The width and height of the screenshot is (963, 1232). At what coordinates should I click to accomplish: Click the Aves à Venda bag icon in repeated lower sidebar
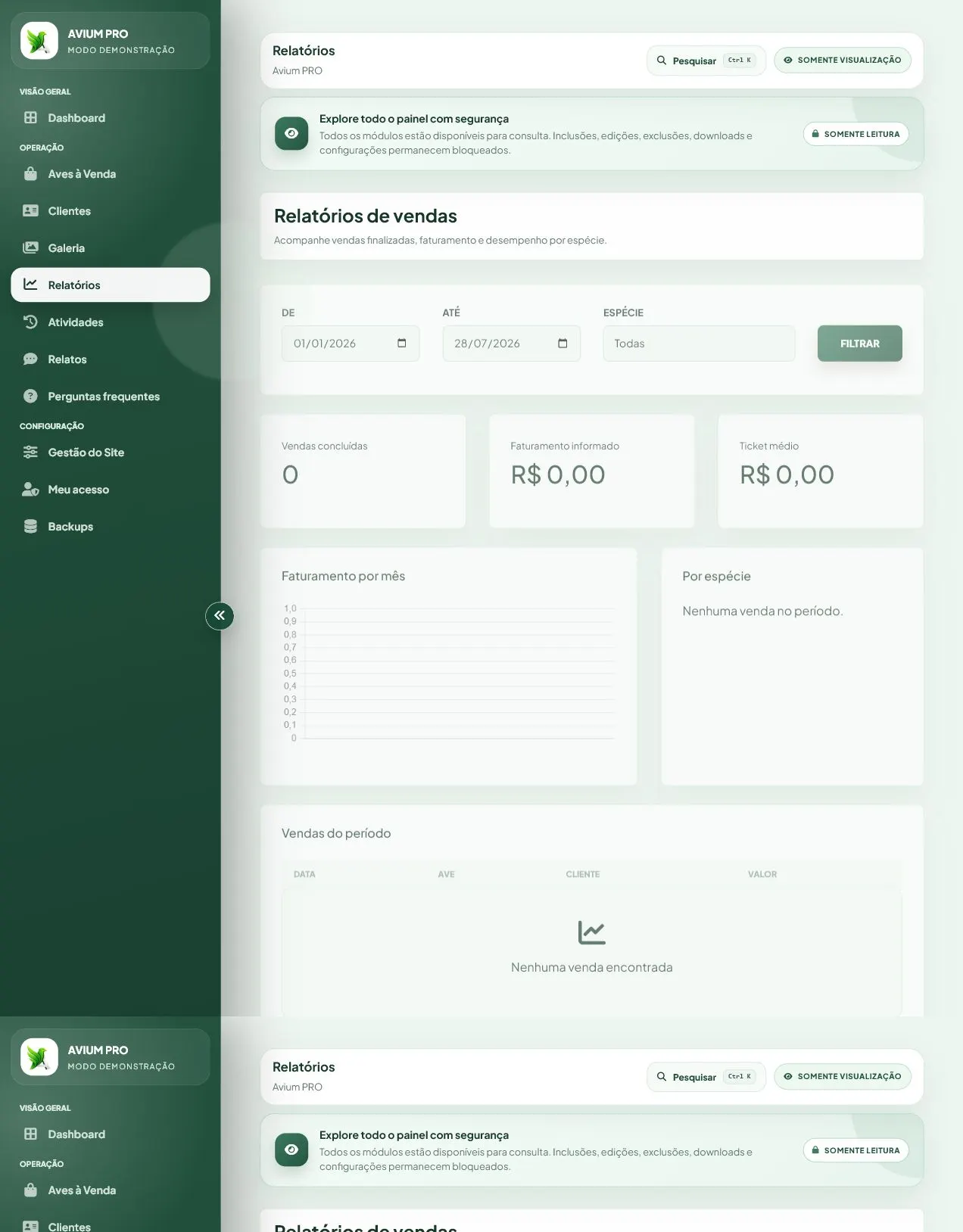tap(30, 1190)
